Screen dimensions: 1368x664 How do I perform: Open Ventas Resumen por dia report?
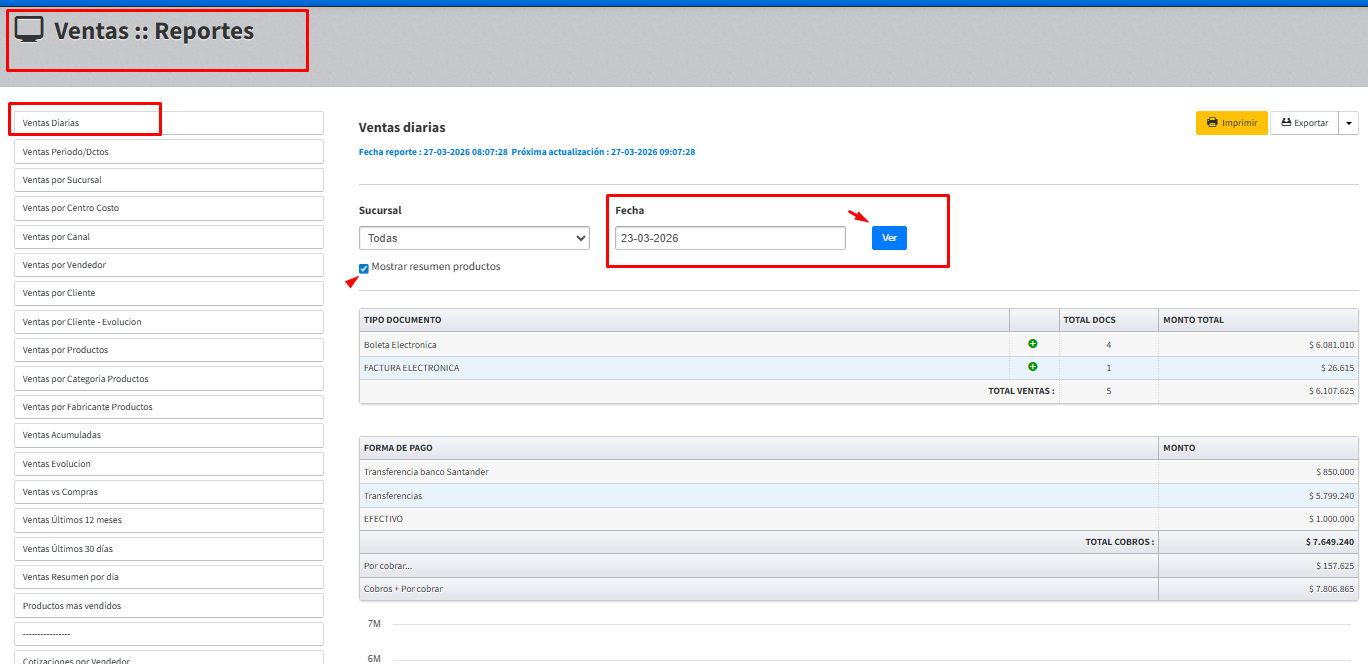(168, 577)
